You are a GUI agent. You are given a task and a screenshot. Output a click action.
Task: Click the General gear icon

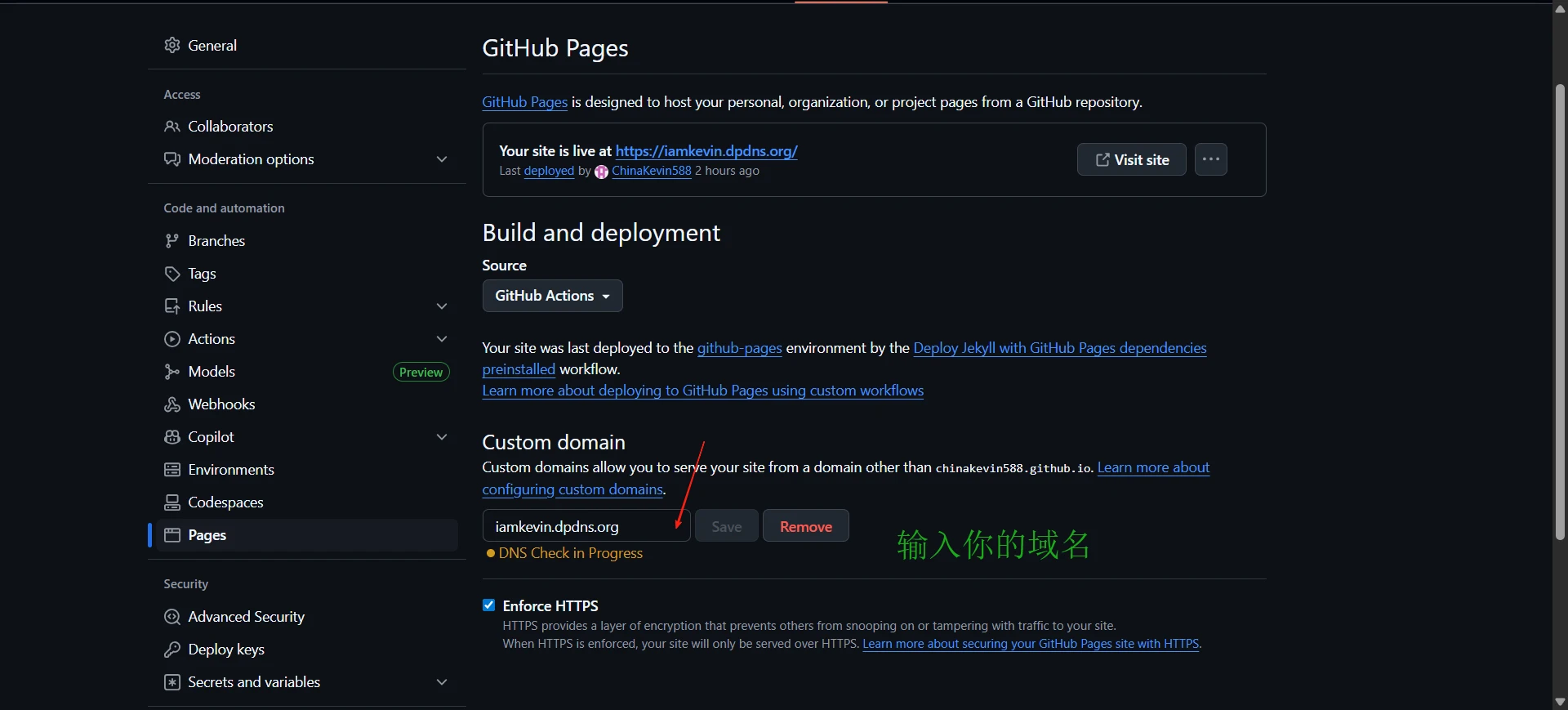pyautogui.click(x=171, y=45)
